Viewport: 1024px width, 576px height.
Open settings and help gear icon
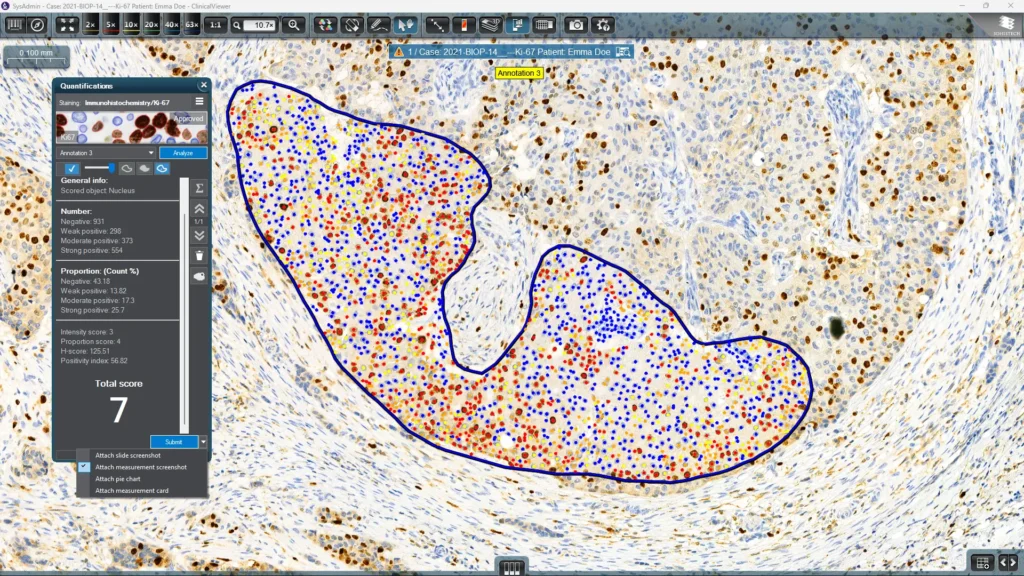tap(603, 25)
